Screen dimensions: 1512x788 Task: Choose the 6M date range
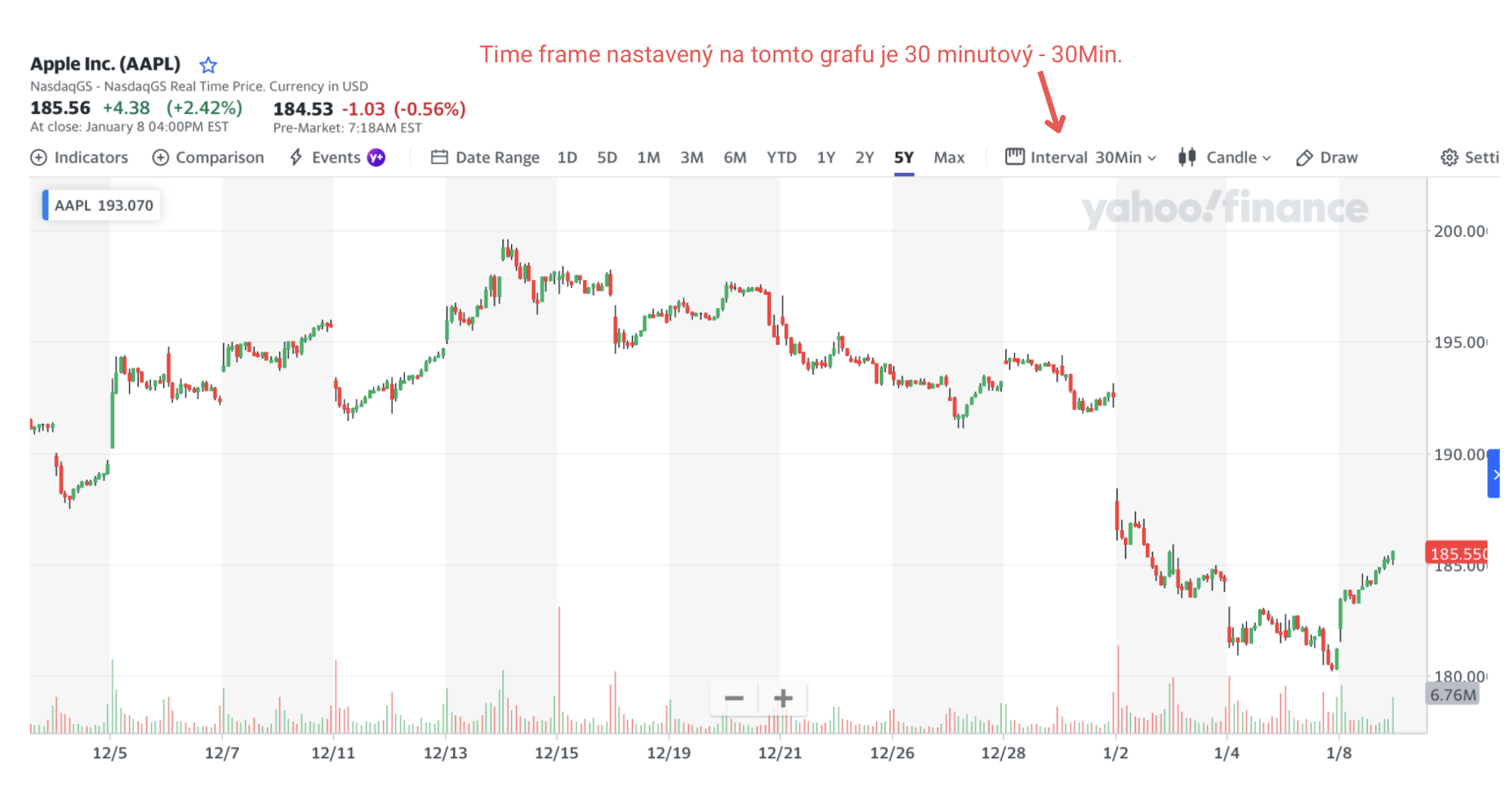(735, 158)
